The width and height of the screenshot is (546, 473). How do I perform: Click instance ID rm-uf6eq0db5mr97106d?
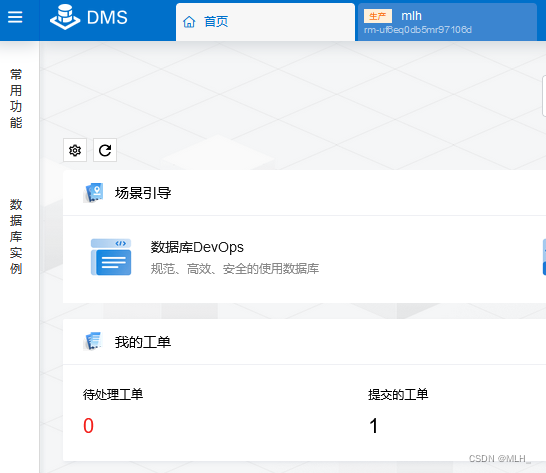click(x=418, y=30)
